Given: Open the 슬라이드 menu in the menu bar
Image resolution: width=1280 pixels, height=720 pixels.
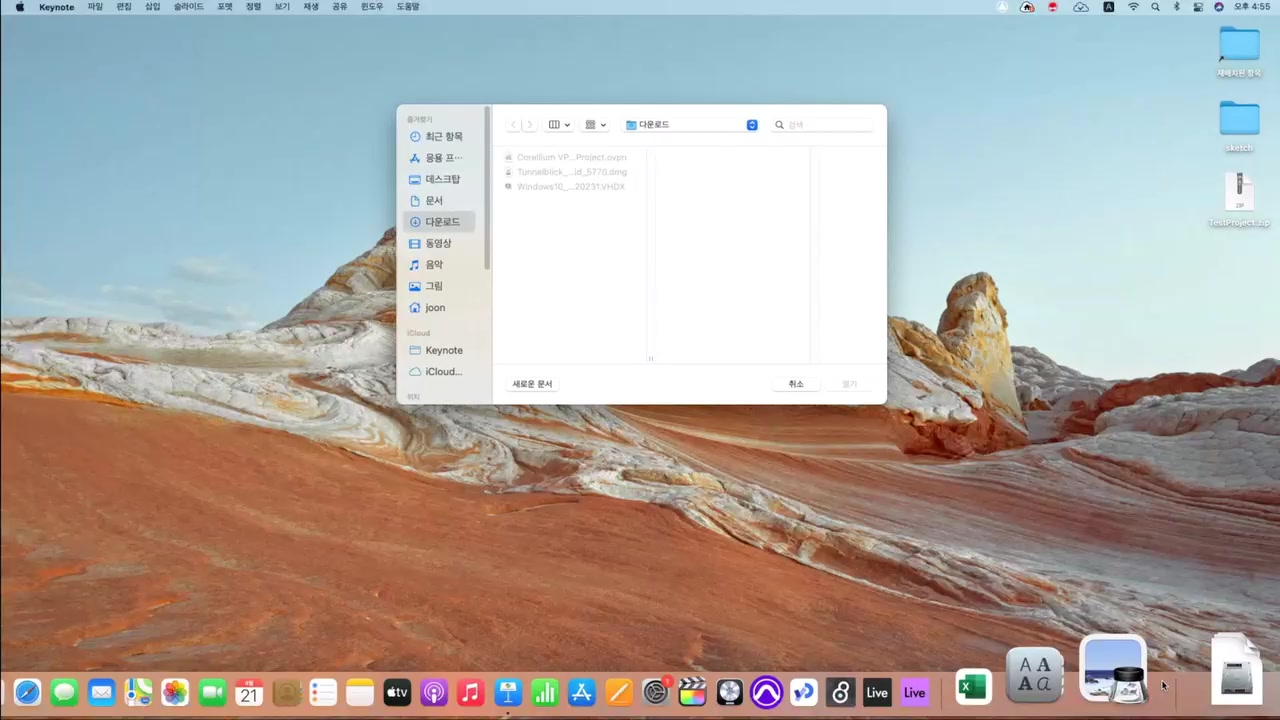Looking at the screenshot, I should 188,7.
